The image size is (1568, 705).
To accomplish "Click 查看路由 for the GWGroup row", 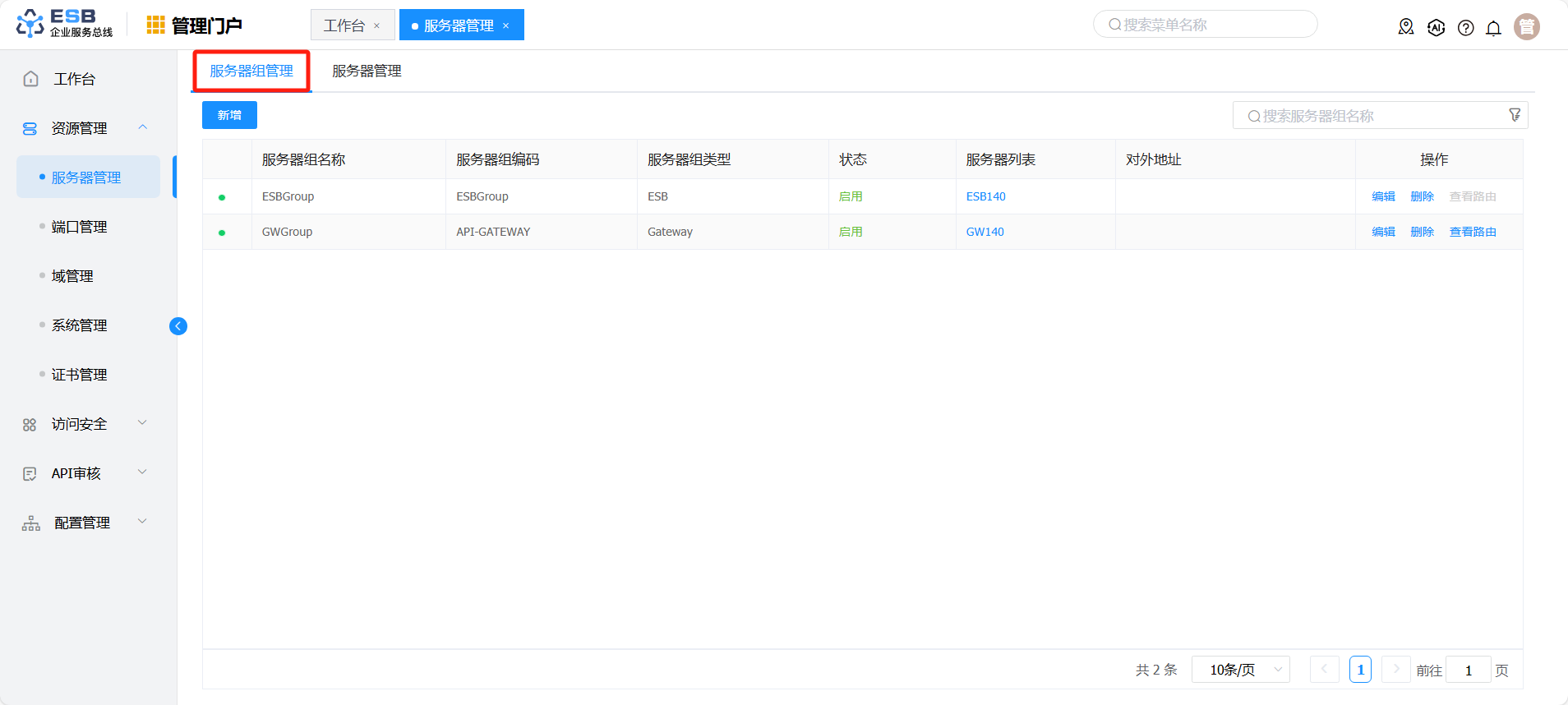I will pos(1472,232).
